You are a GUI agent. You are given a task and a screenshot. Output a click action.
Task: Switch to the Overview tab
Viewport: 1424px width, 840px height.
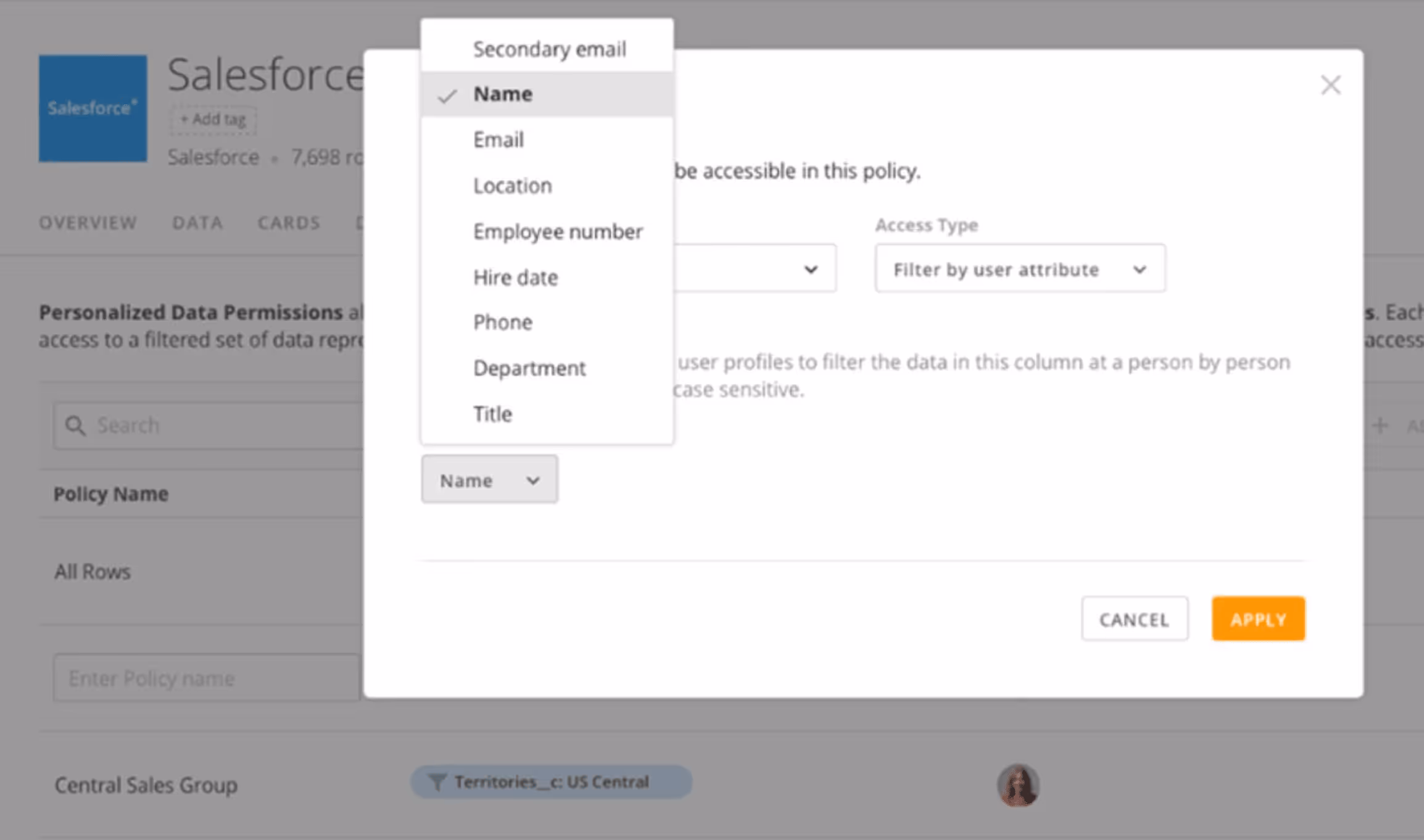(x=88, y=223)
